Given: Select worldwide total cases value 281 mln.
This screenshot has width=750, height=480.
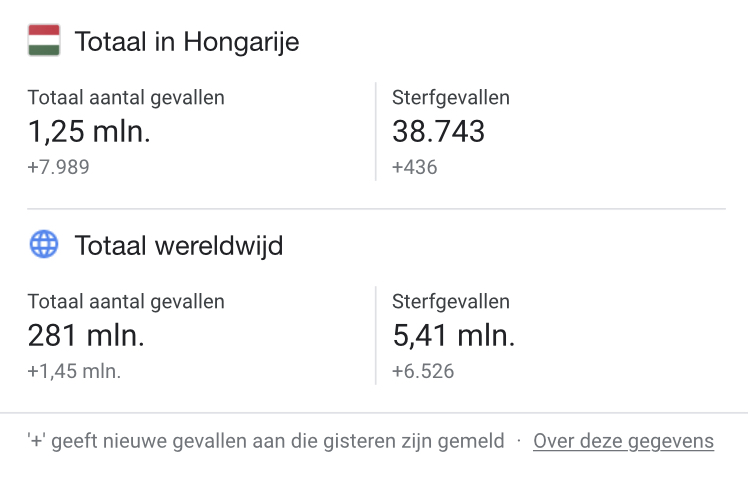Looking at the screenshot, I should tap(86, 336).
